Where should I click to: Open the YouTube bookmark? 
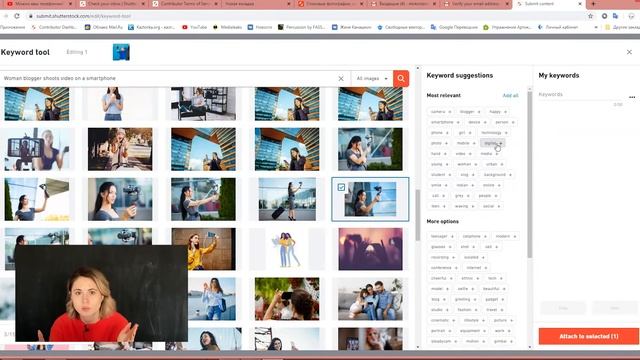[x=194, y=27]
